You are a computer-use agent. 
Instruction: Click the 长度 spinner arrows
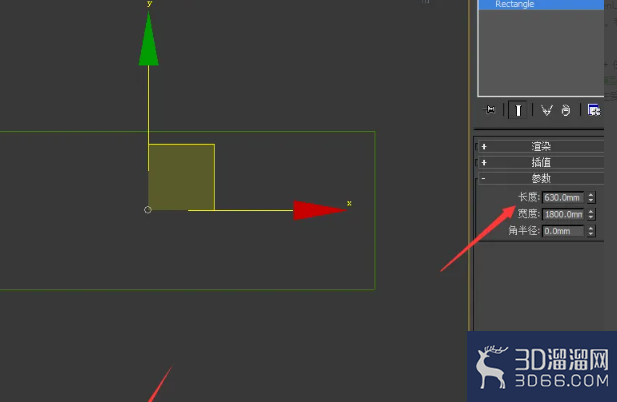(x=591, y=197)
